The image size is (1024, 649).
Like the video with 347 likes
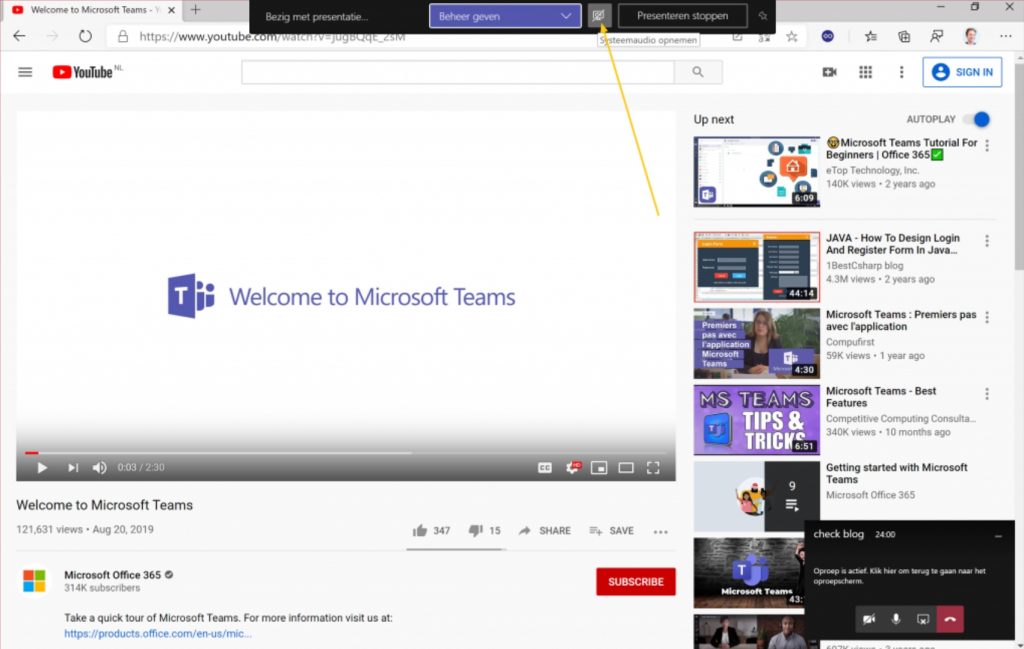coord(431,531)
